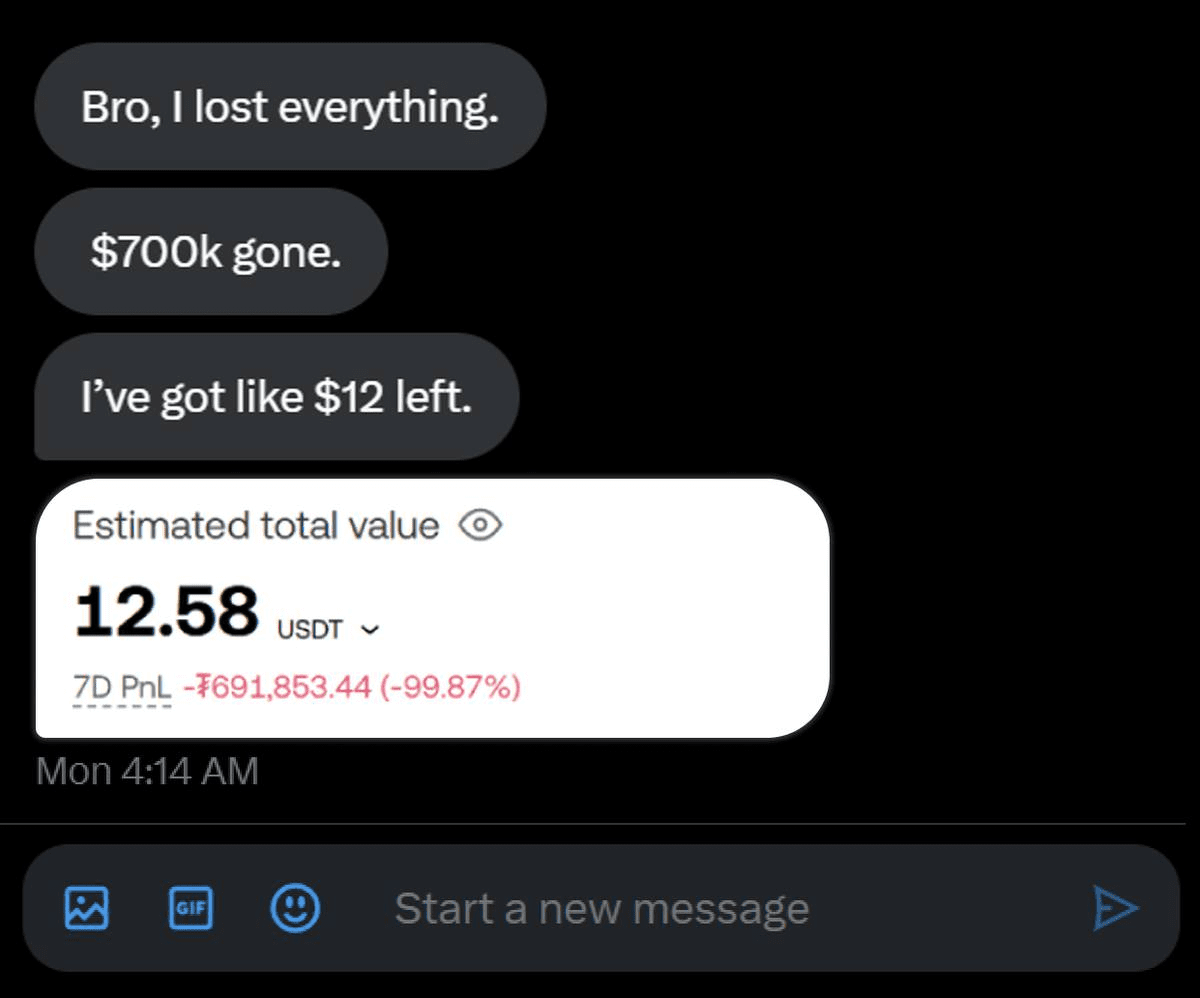The height and width of the screenshot is (998, 1200).
Task: Click the 12.58 balance amount
Action: [x=166, y=612]
